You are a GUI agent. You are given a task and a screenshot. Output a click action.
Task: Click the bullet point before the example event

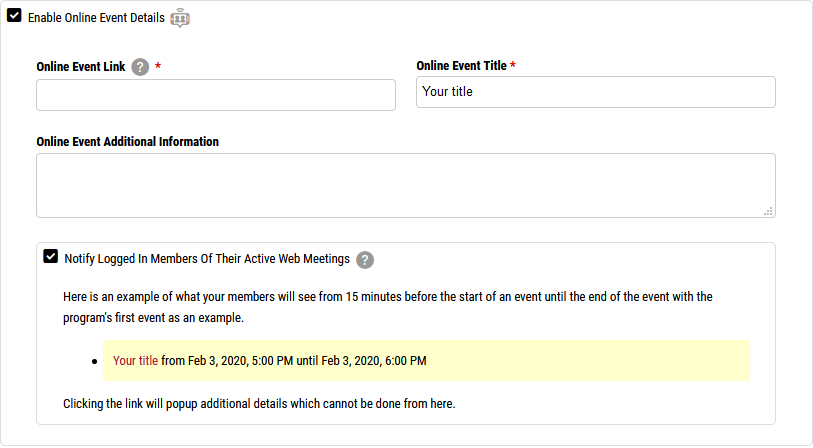tap(93, 361)
